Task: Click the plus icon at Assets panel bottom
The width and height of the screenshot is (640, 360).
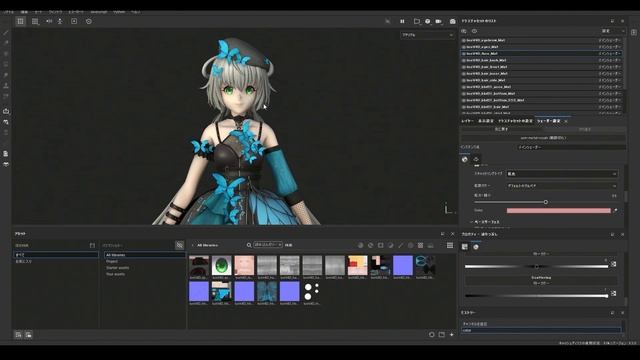Action: click(x=452, y=335)
